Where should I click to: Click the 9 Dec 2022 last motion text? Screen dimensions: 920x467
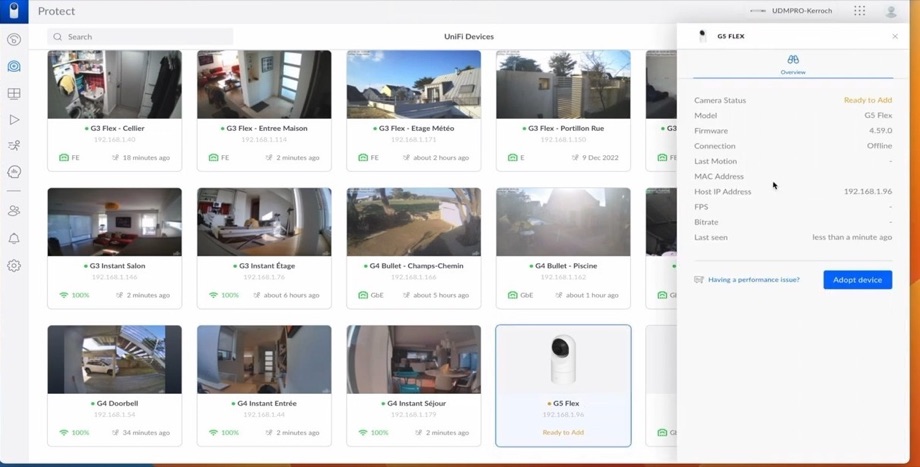tap(601, 158)
